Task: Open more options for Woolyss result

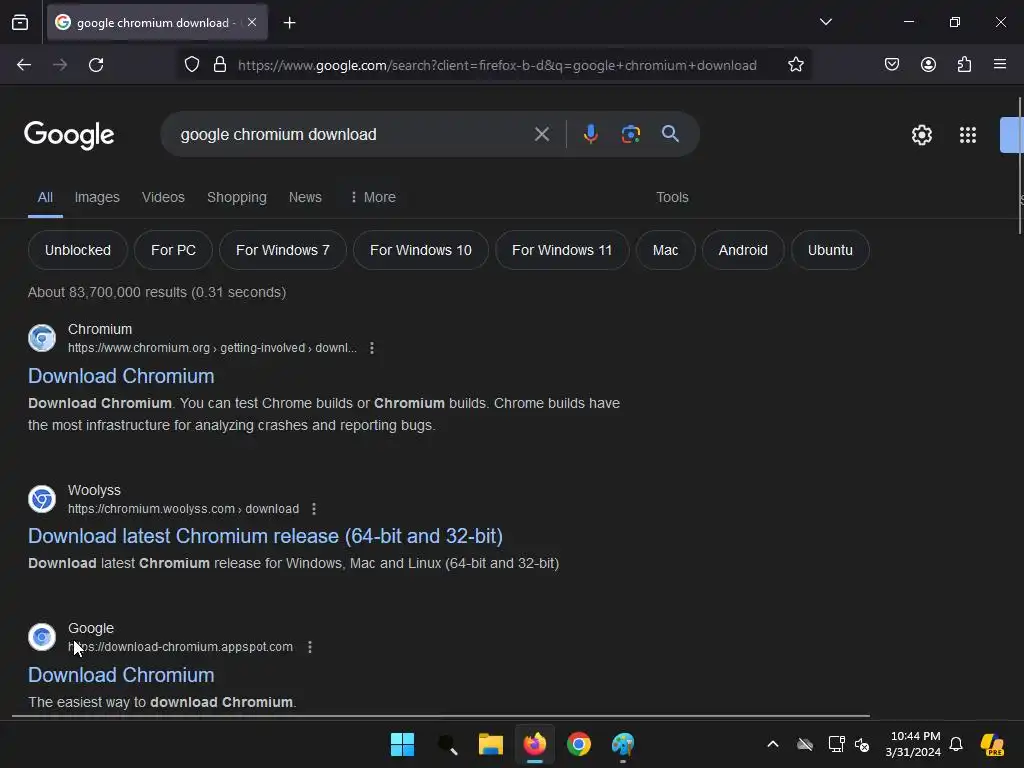Action: pyautogui.click(x=314, y=509)
